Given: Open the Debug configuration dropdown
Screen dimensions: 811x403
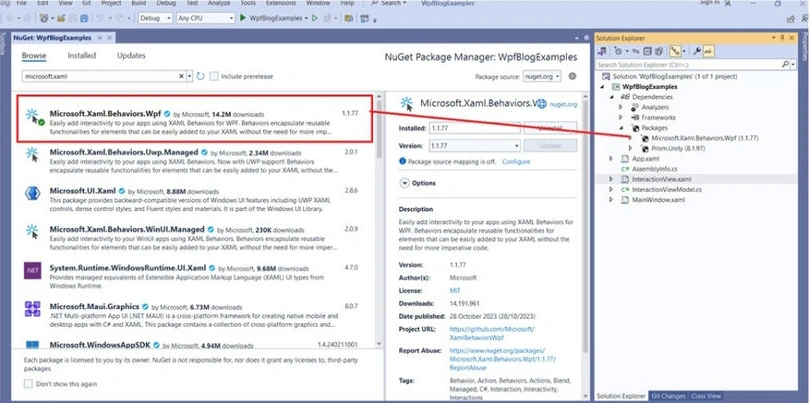Looking at the screenshot, I should (x=155, y=18).
